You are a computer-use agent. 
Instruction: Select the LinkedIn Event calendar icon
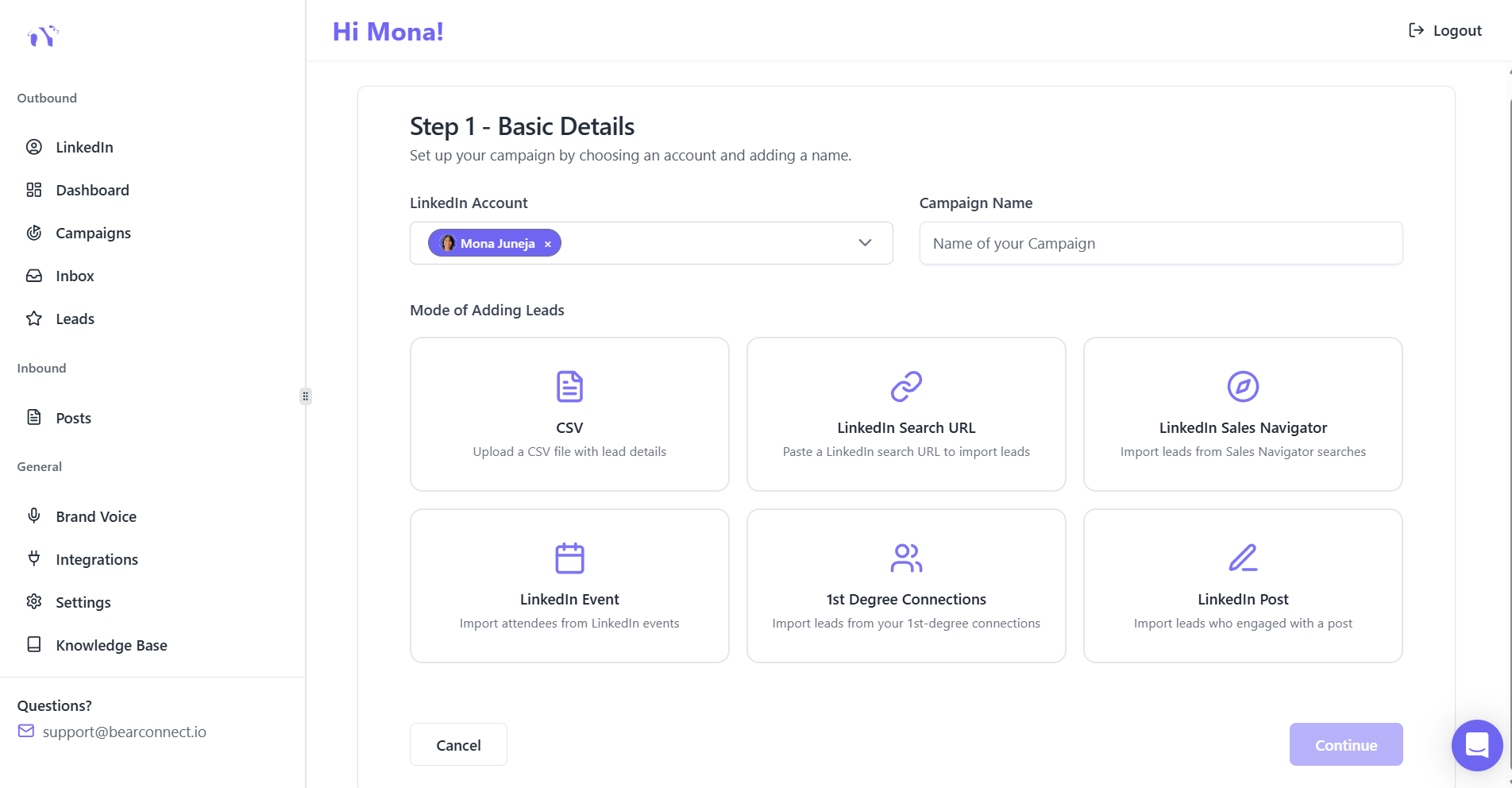(569, 558)
